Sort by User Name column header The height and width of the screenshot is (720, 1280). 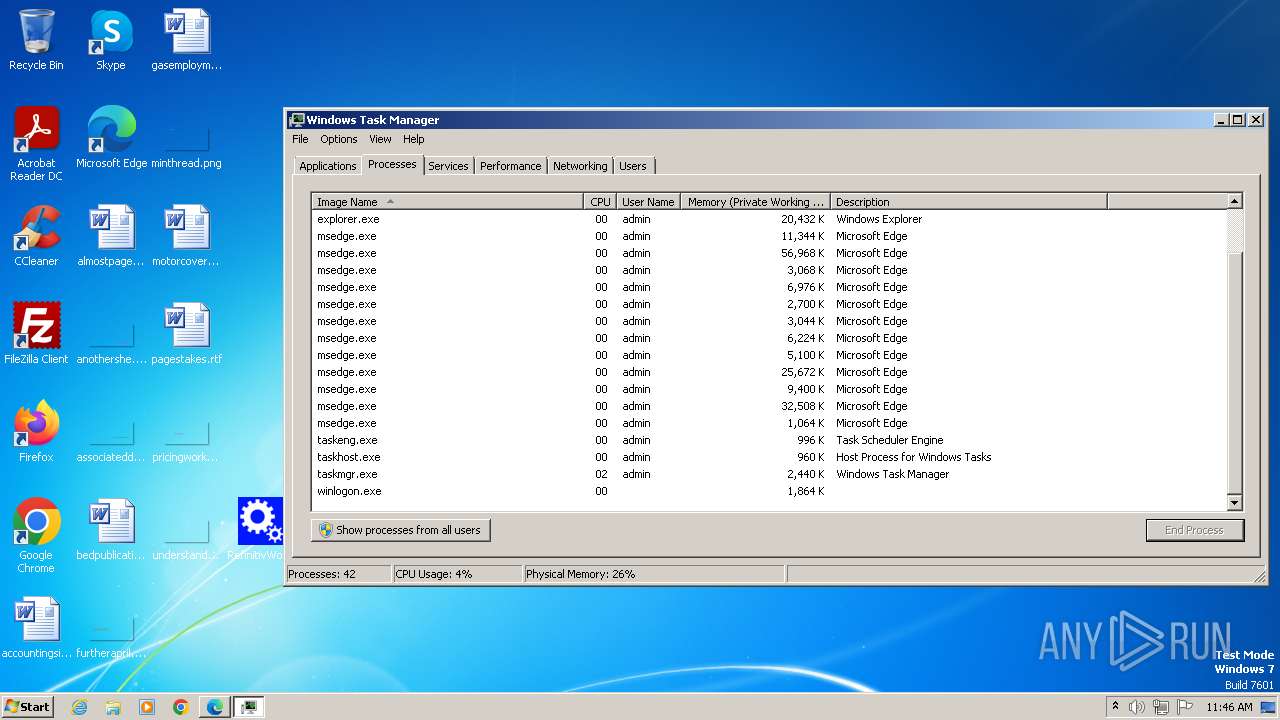coord(648,202)
